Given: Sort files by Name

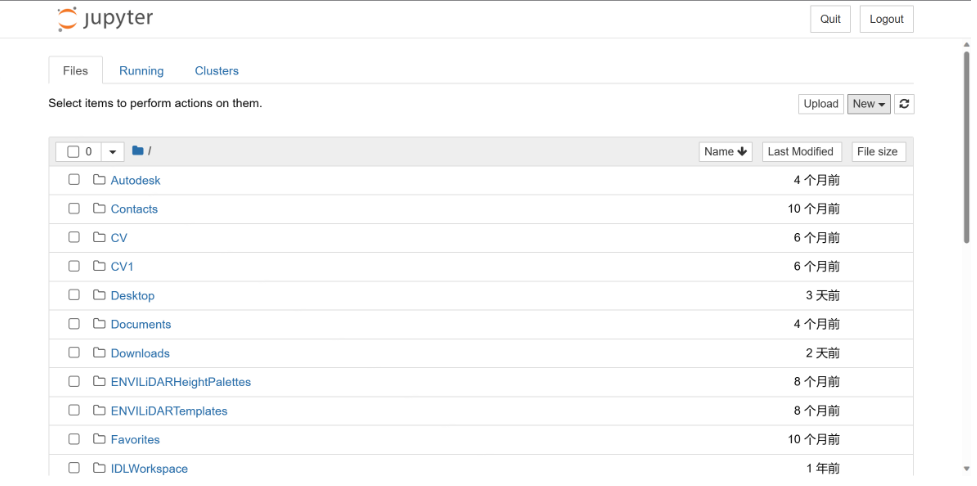Looking at the screenshot, I should 725,152.
